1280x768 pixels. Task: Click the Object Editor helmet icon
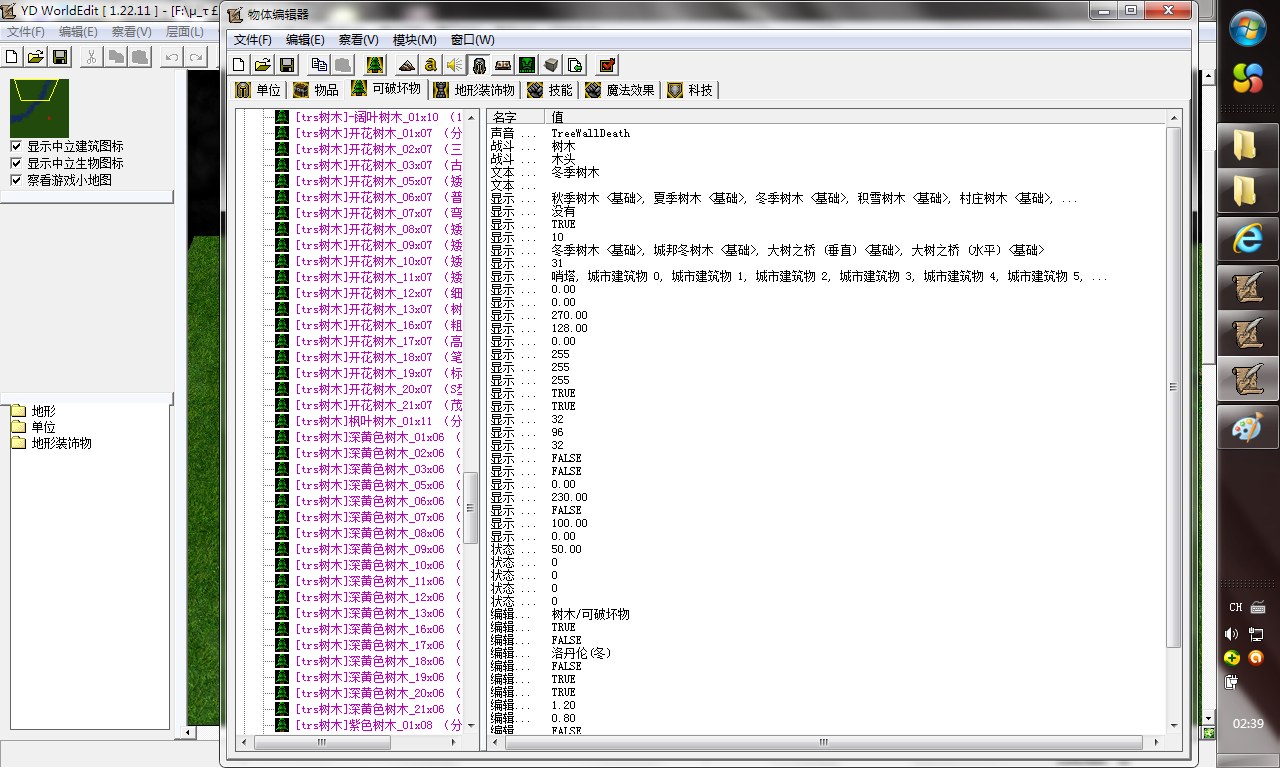(478, 65)
